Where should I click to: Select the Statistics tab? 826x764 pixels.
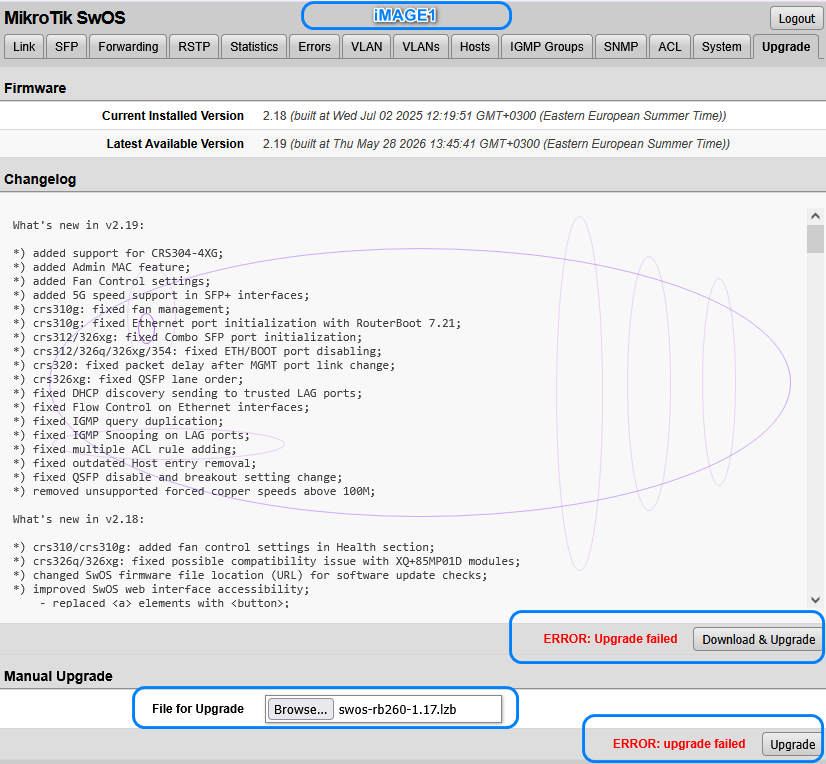(x=254, y=47)
